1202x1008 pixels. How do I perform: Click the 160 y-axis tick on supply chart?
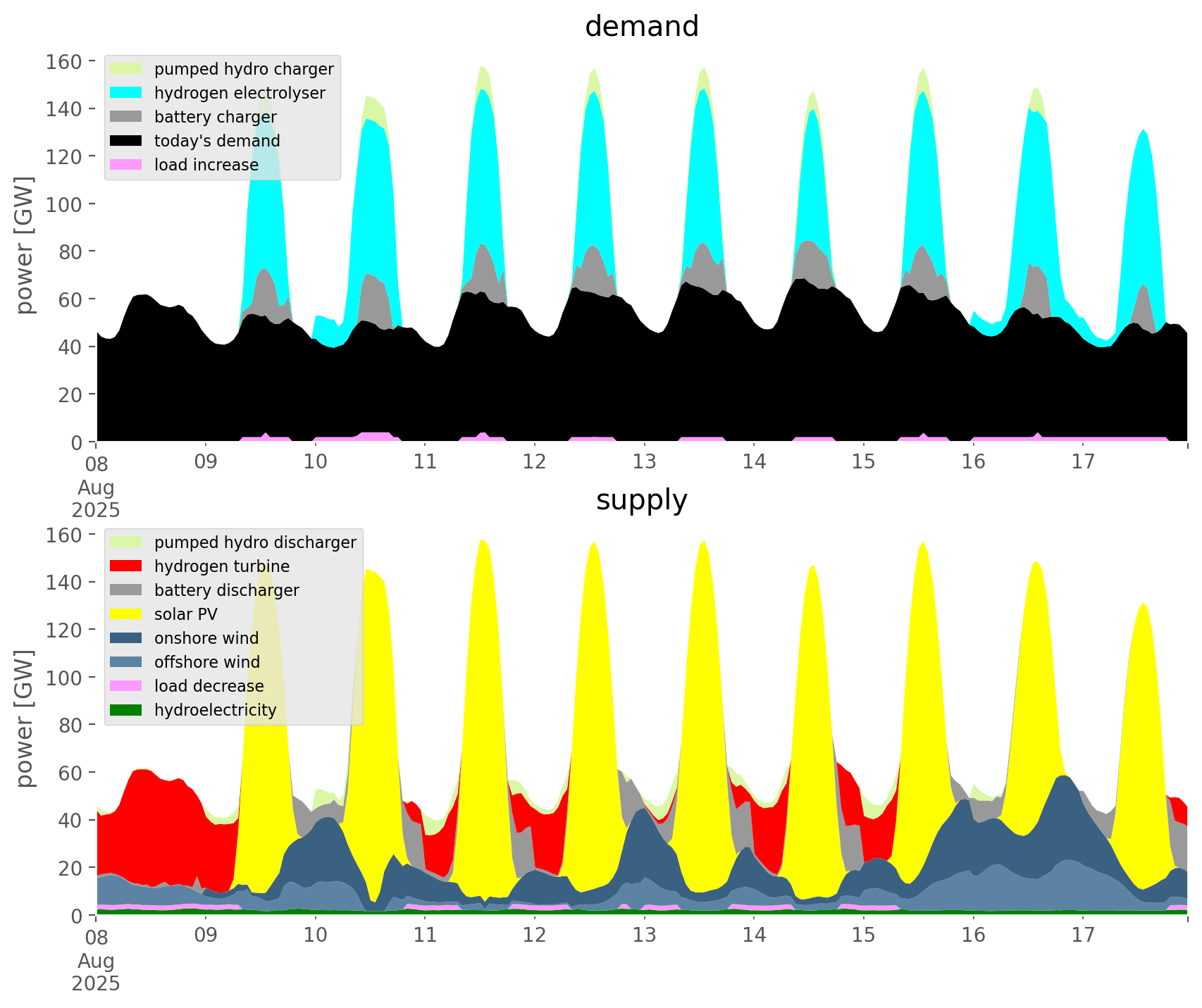click(64, 535)
